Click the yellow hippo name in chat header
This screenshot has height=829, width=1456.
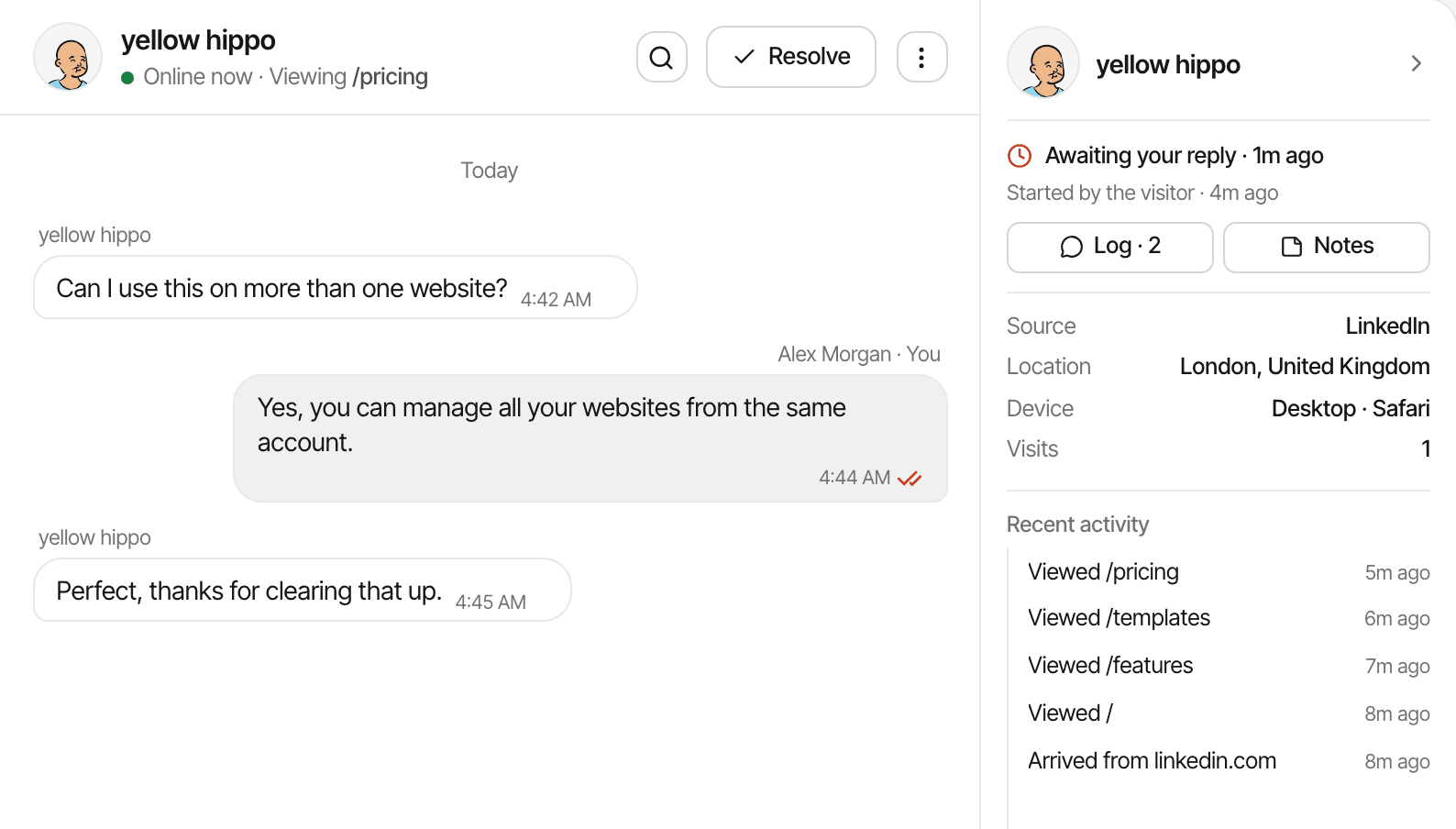coord(198,40)
